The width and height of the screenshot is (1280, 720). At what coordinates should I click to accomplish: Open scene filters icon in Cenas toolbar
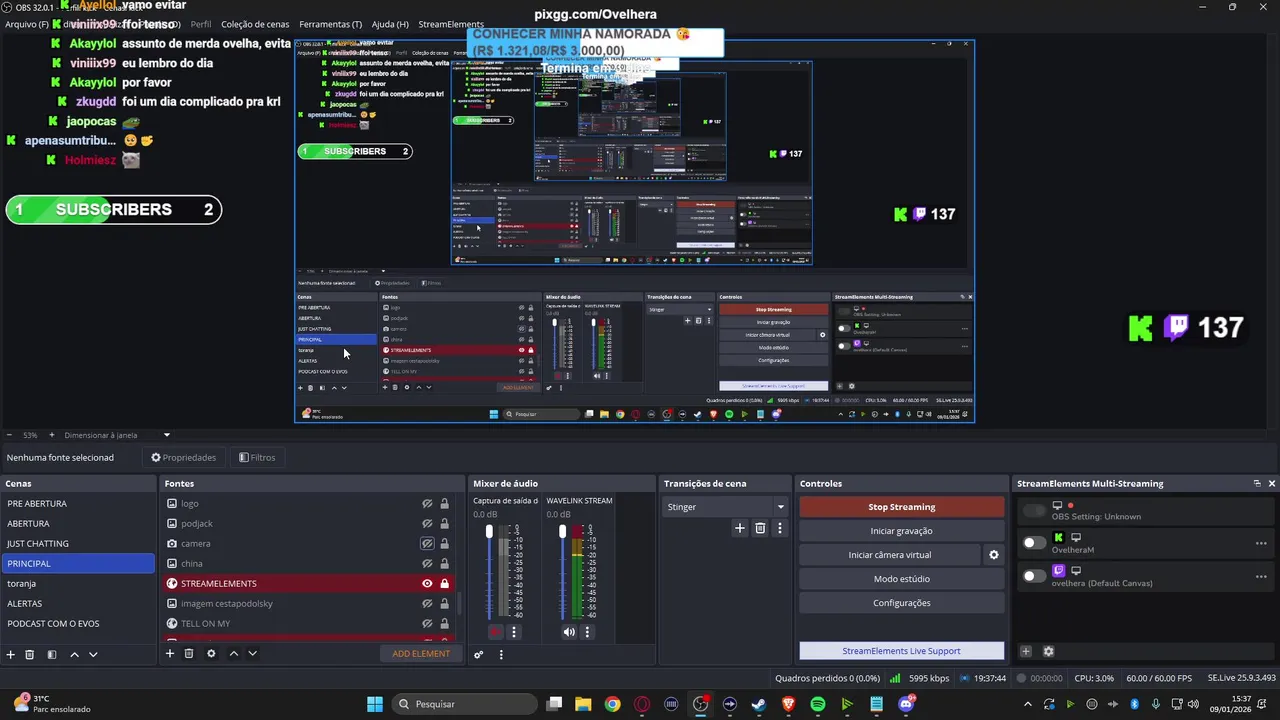[x=52, y=654]
